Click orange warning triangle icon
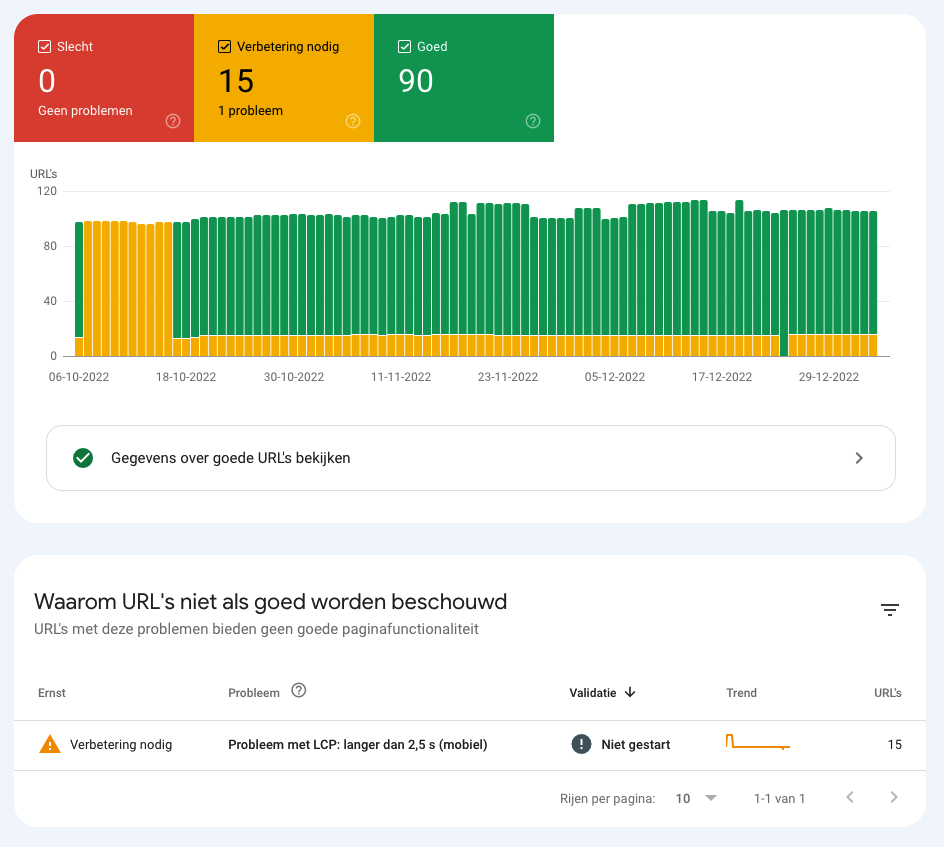Screen dimensions: 944x847 (50, 745)
